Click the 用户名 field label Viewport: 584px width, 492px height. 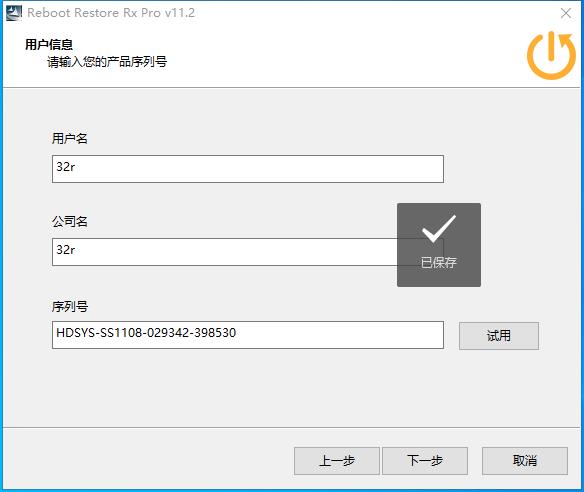click(70, 139)
